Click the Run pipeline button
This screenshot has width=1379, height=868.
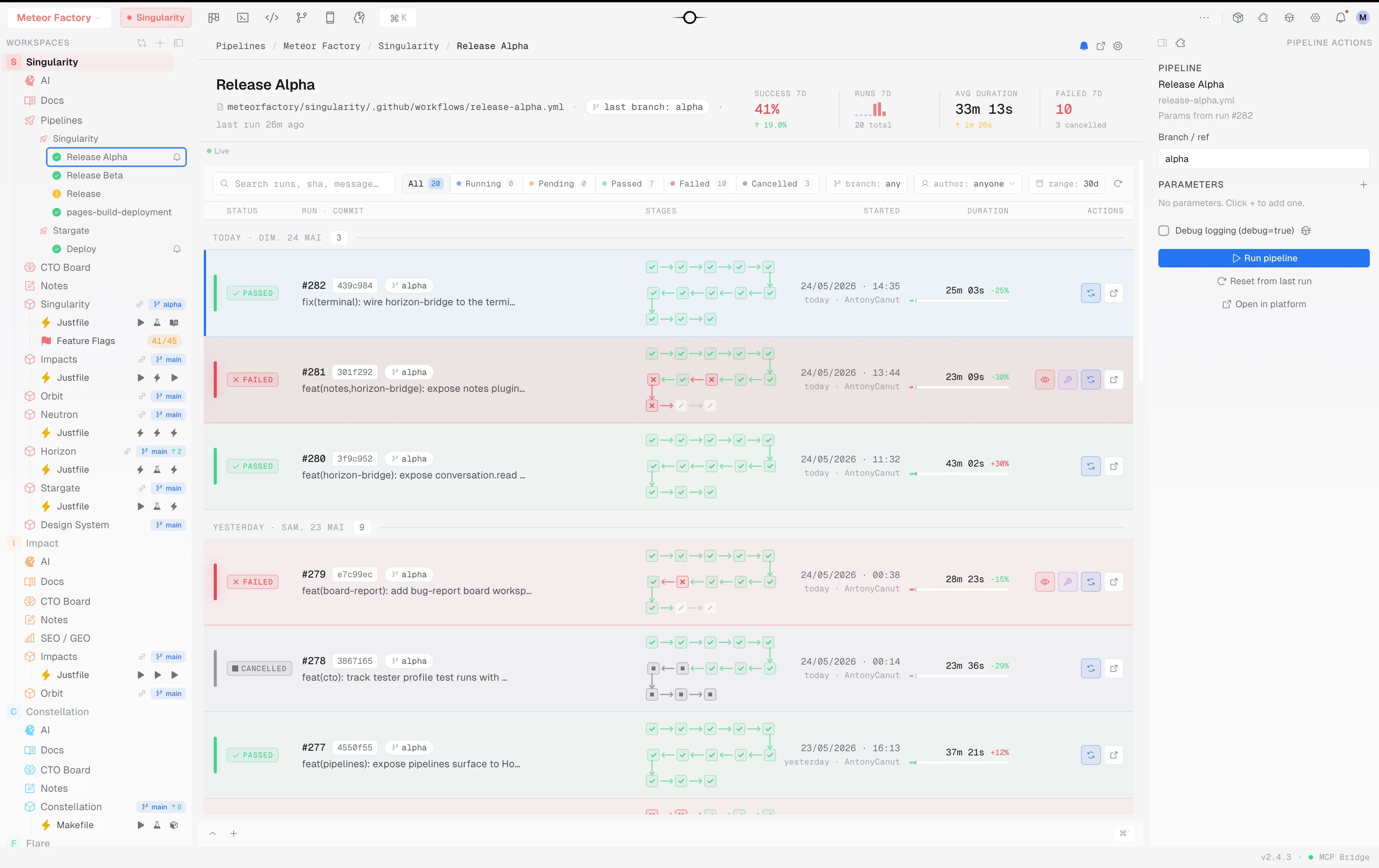pyautogui.click(x=1264, y=258)
